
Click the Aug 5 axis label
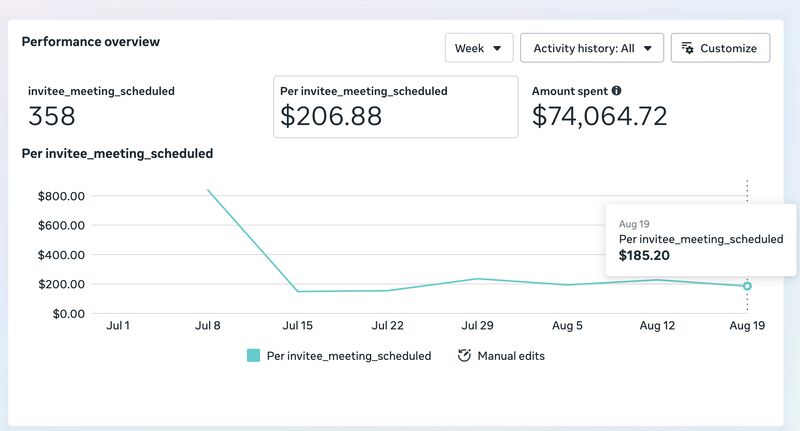coord(567,325)
